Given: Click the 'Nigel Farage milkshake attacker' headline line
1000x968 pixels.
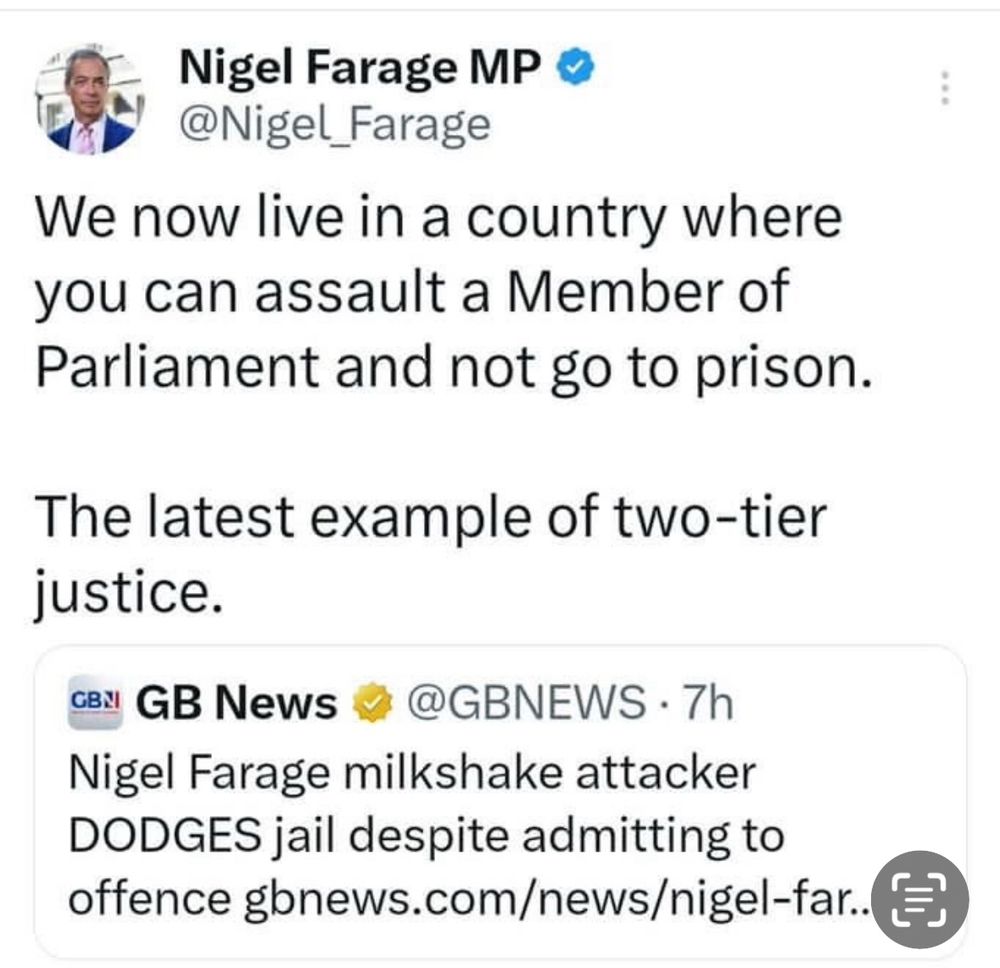Looking at the screenshot, I should pyautogui.click(x=411, y=776).
